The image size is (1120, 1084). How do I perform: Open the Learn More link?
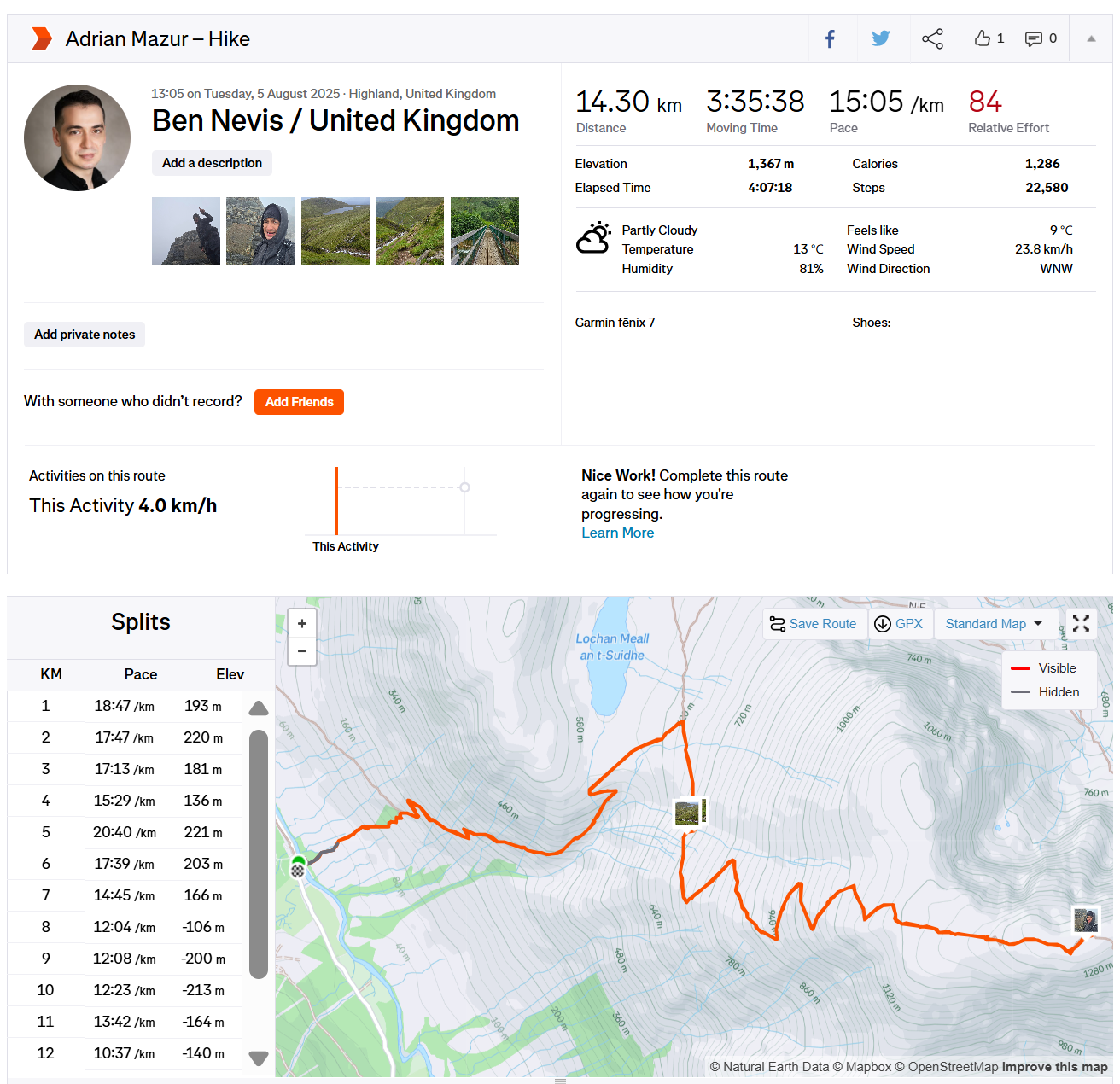617,533
